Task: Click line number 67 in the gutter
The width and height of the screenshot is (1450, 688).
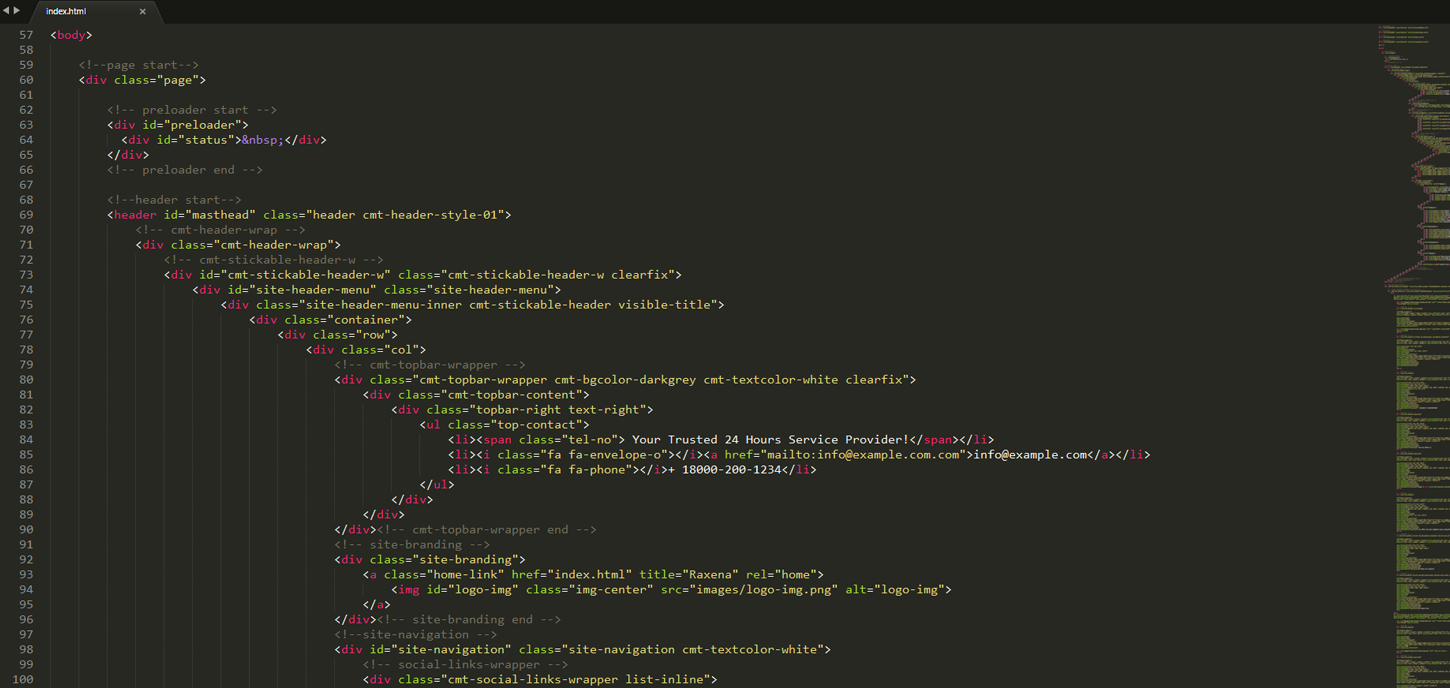Action: tap(26, 185)
